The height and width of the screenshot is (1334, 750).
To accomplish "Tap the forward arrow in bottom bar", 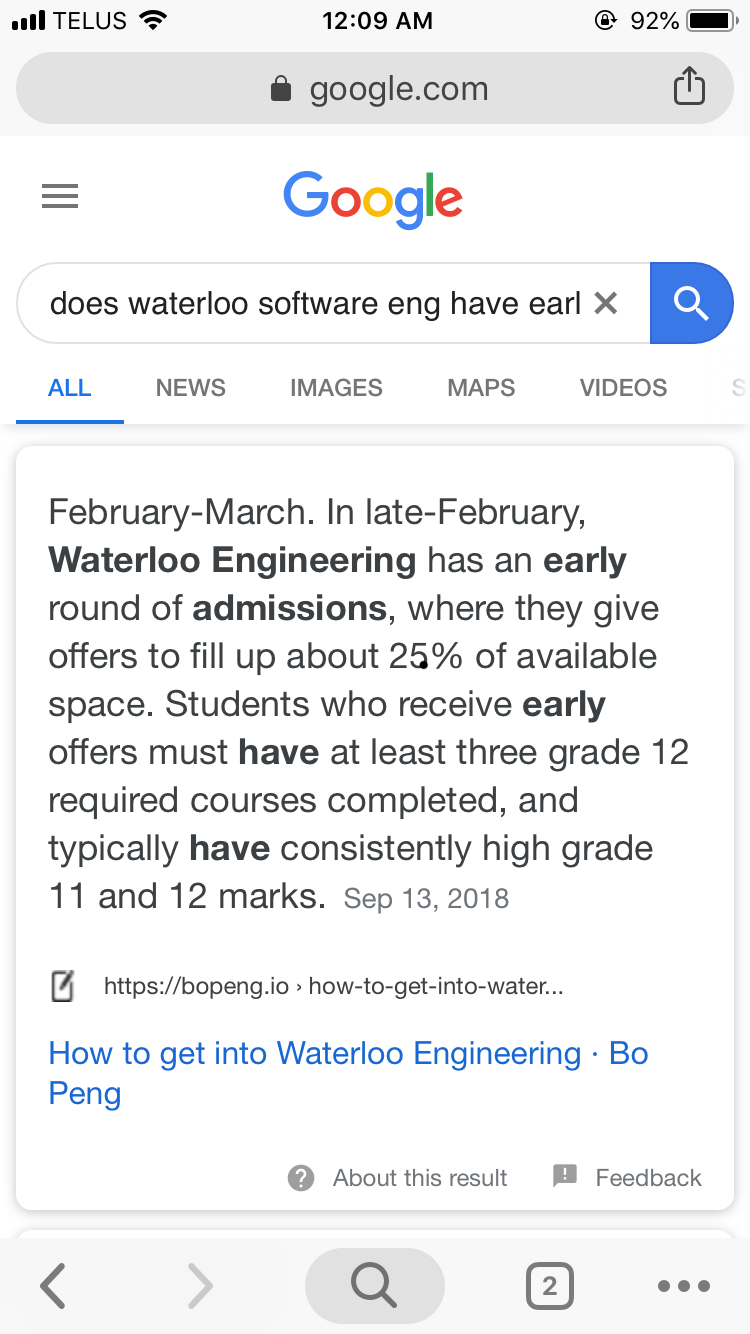I will pyautogui.click(x=200, y=1285).
